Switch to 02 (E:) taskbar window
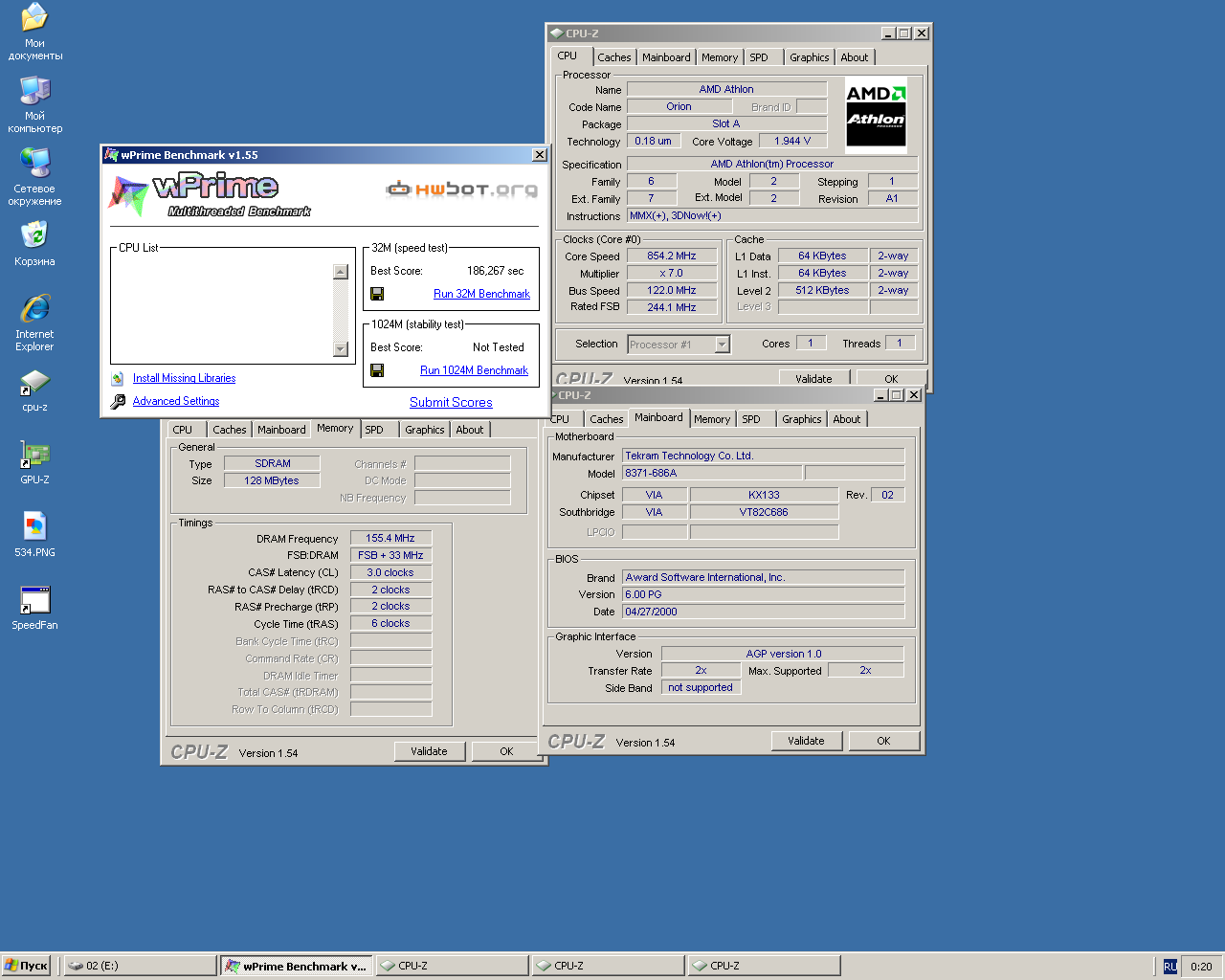The image size is (1225, 980). point(140,966)
